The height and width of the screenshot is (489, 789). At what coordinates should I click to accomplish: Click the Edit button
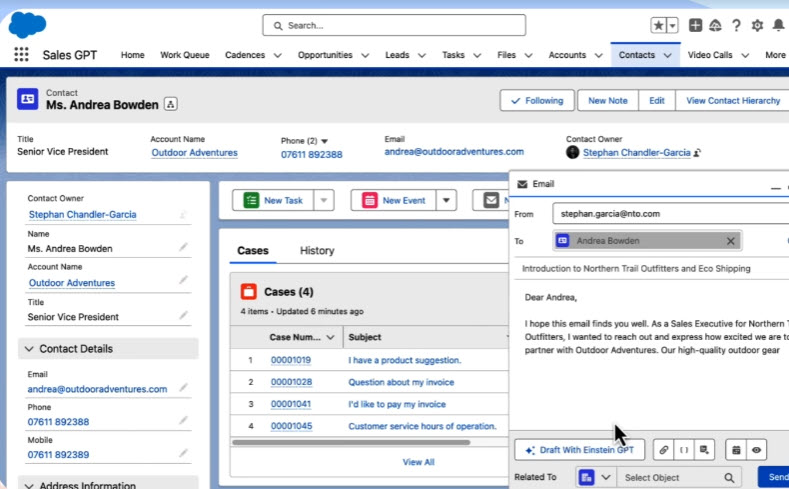coord(657,101)
